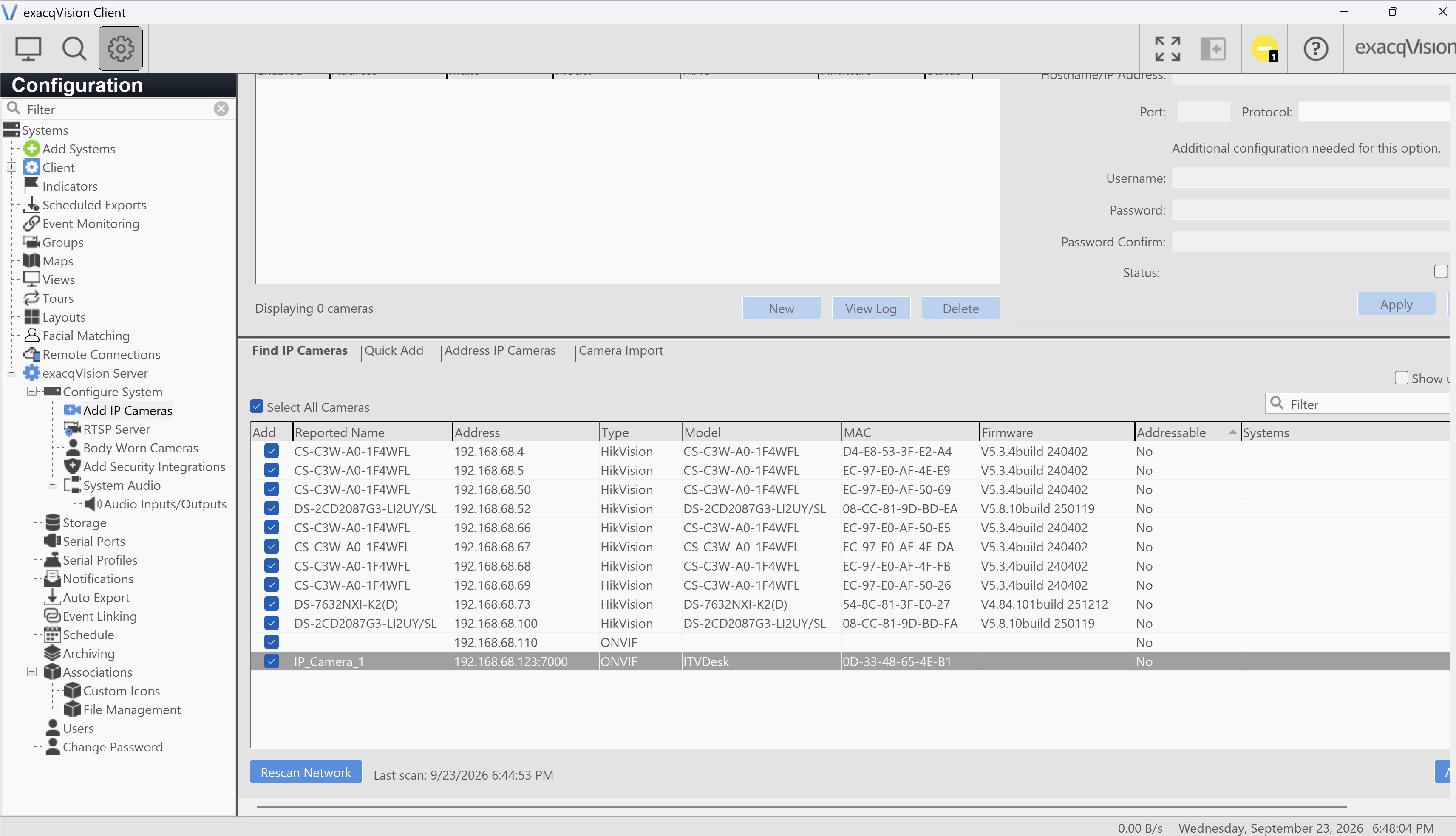This screenshot has width=1456, height=836.
Task: Uncheck Add box for camera 192.168.68.4
Action: (271, 451)
